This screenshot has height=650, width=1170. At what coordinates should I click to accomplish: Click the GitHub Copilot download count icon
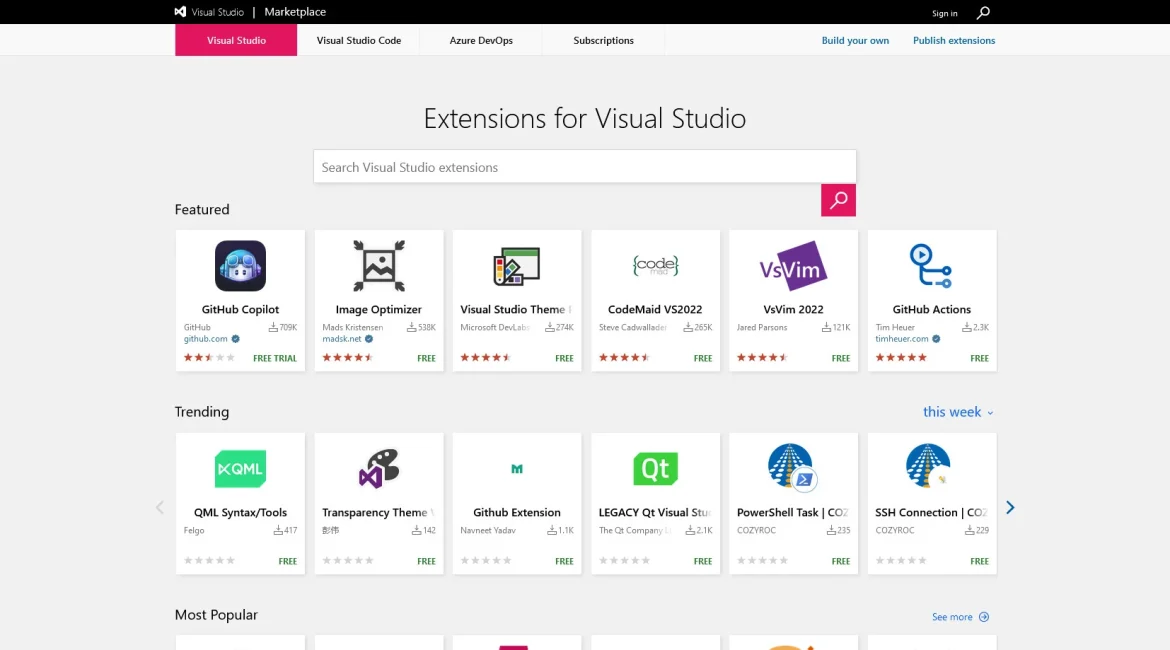coord(273,328)
